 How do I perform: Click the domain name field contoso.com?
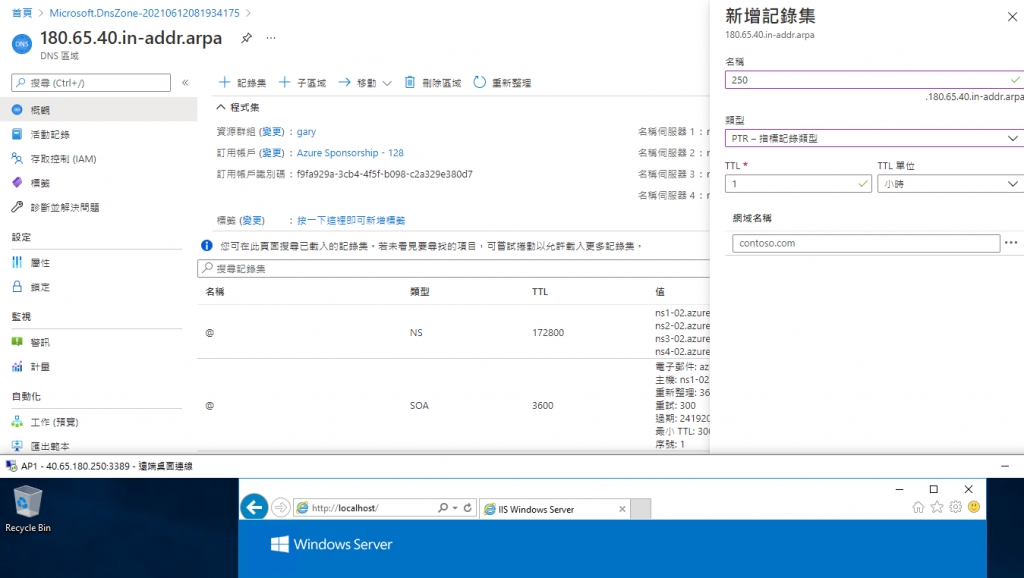(866, 243)
